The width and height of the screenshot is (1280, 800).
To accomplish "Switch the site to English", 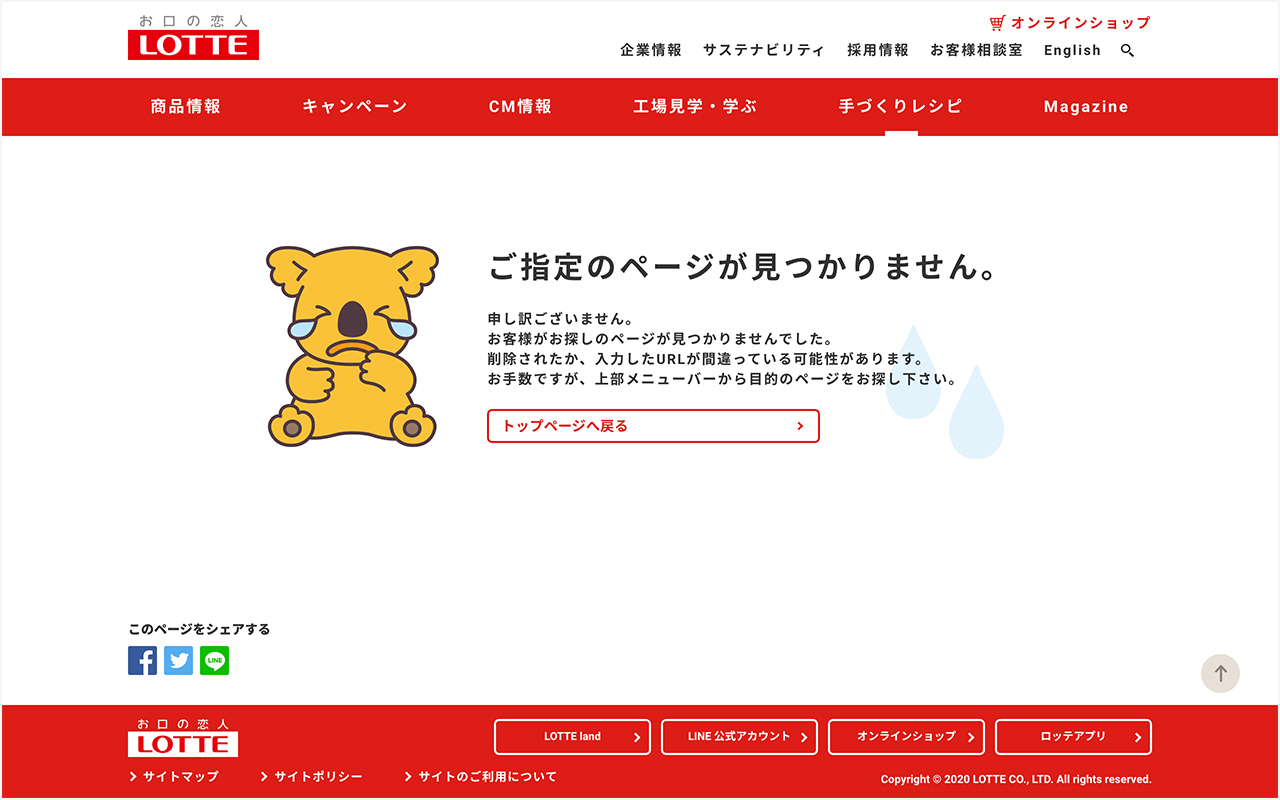I will pos(1072,50).
